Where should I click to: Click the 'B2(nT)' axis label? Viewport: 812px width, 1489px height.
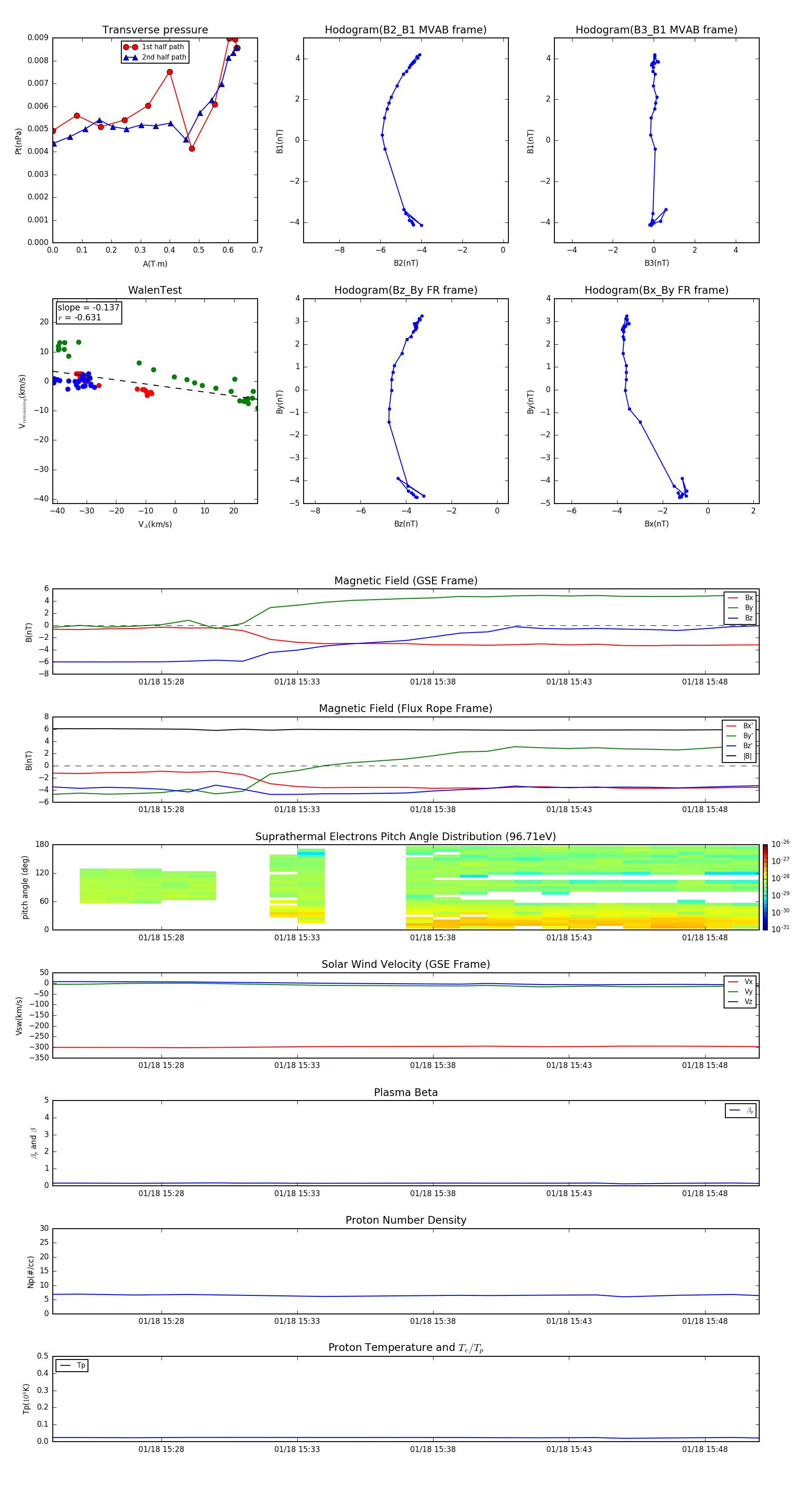(x=406, y=263)
